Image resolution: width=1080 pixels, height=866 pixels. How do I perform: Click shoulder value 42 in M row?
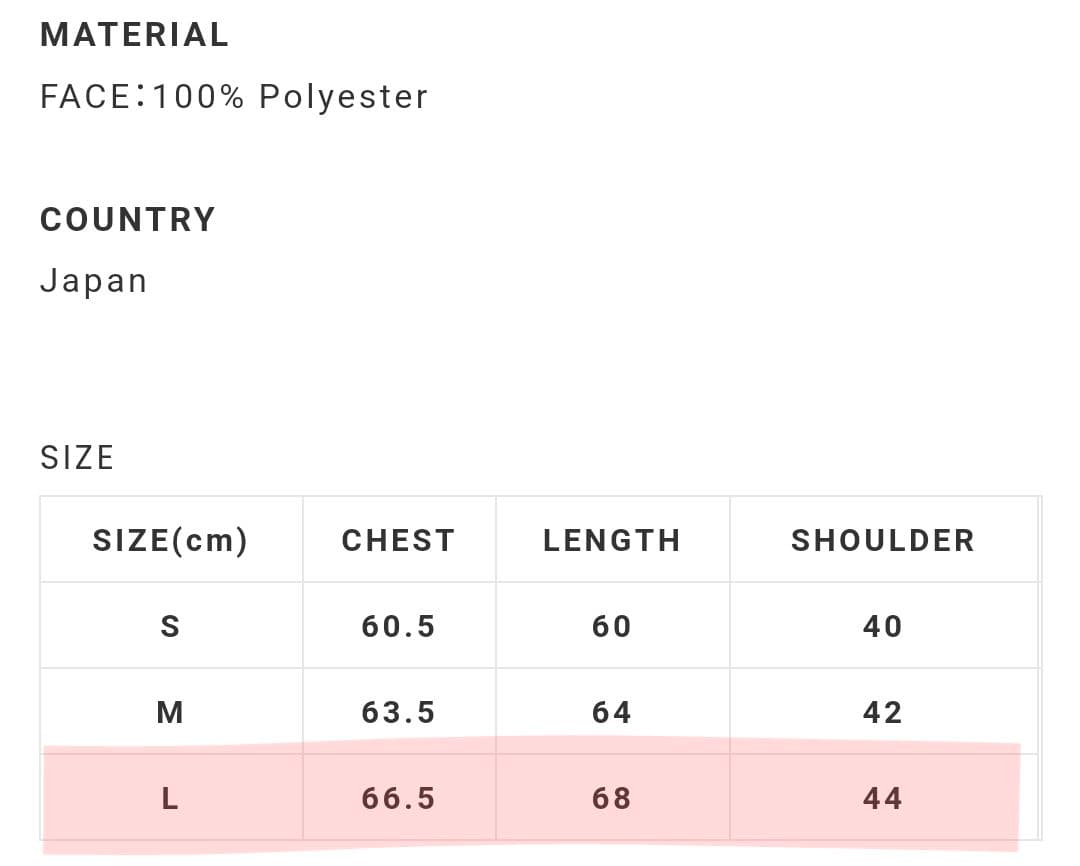[x=883, y=713]
